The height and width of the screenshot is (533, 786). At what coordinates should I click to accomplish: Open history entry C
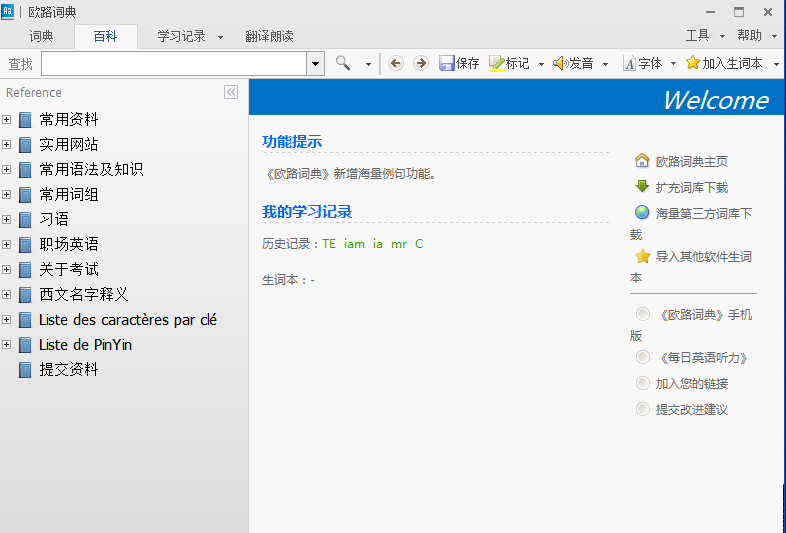[419, 244]
